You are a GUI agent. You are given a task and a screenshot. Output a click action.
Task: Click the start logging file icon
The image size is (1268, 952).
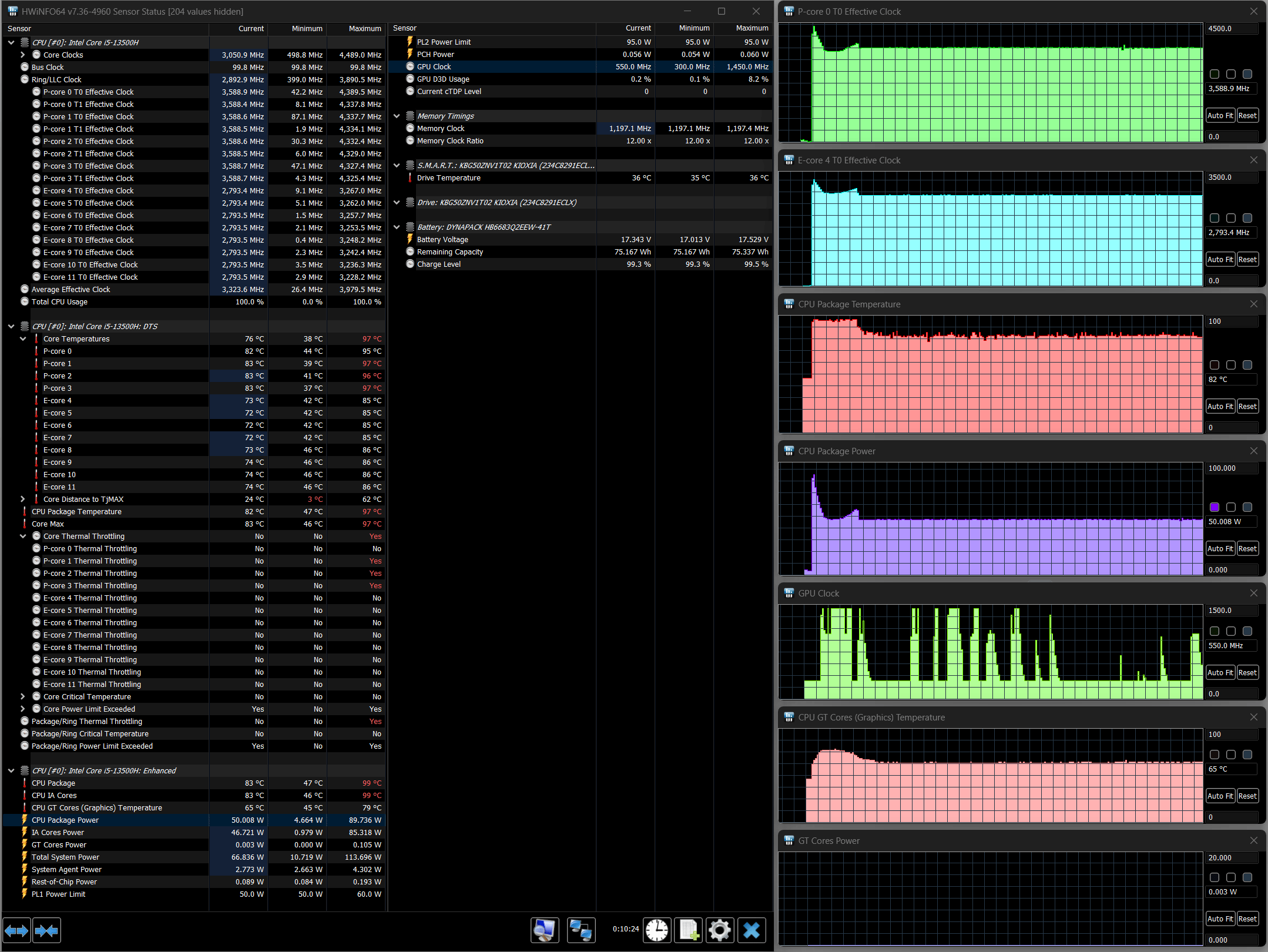click(688, 930)
